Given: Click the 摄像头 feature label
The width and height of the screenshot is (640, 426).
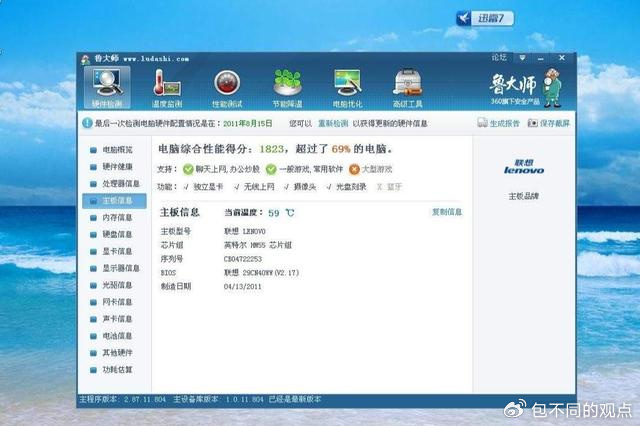Looking at the screenshot, I should click(305, 187).
